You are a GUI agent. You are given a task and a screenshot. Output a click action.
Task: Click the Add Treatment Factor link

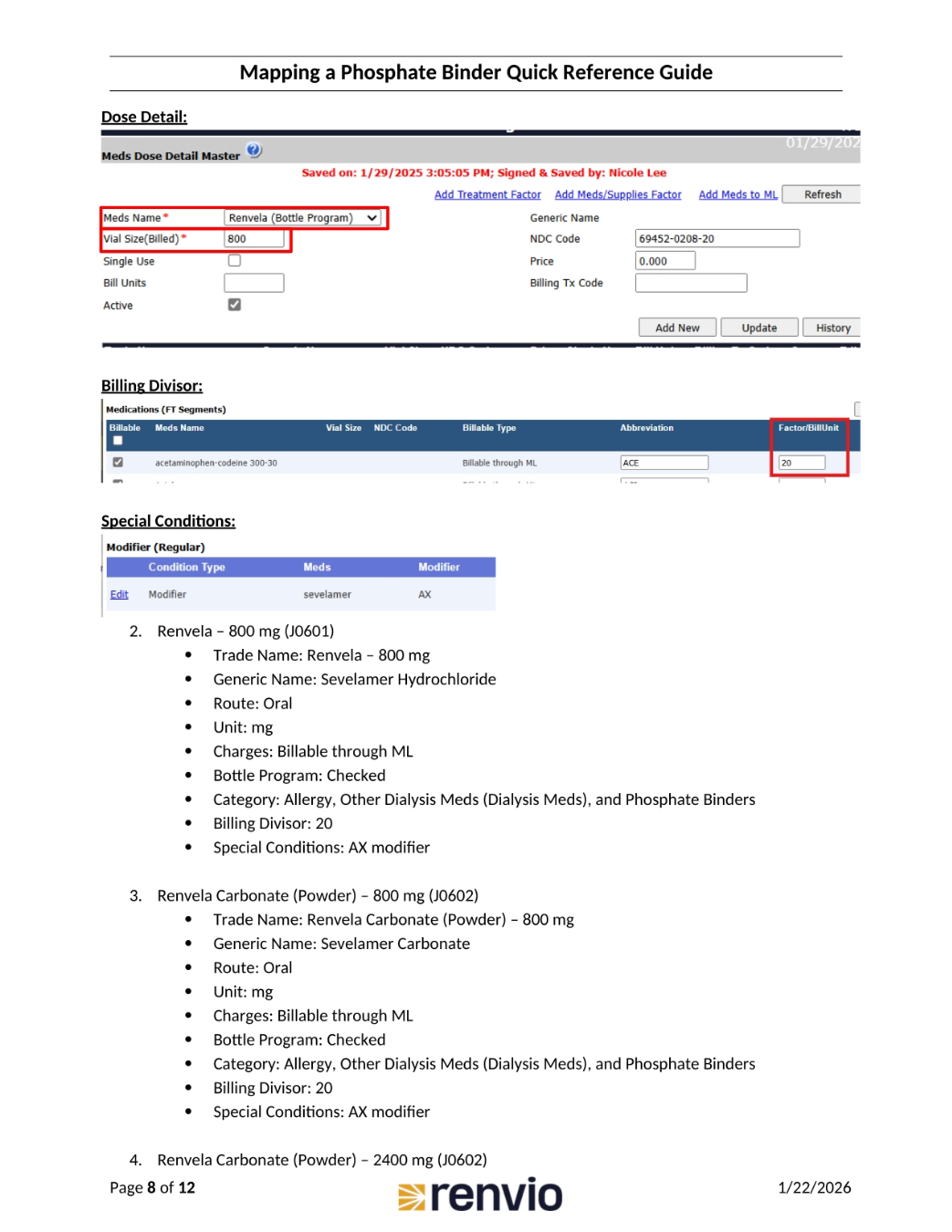pos(487,194)
